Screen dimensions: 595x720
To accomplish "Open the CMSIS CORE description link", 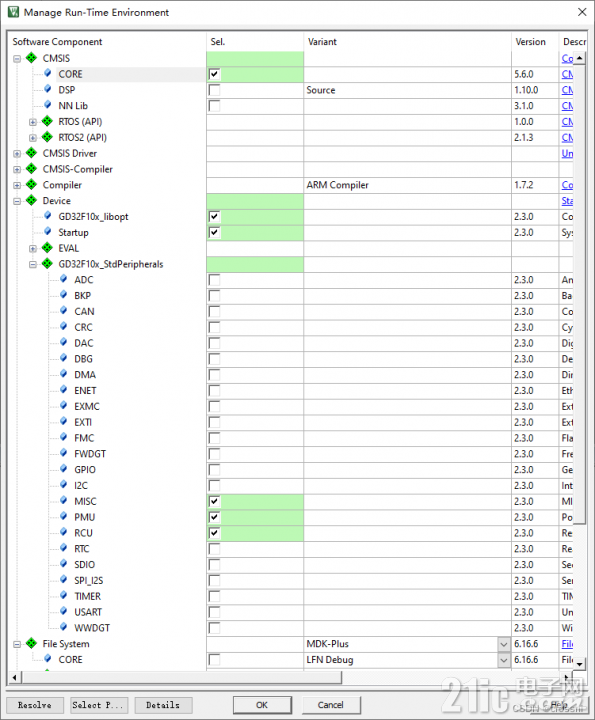I will point(567,74).
